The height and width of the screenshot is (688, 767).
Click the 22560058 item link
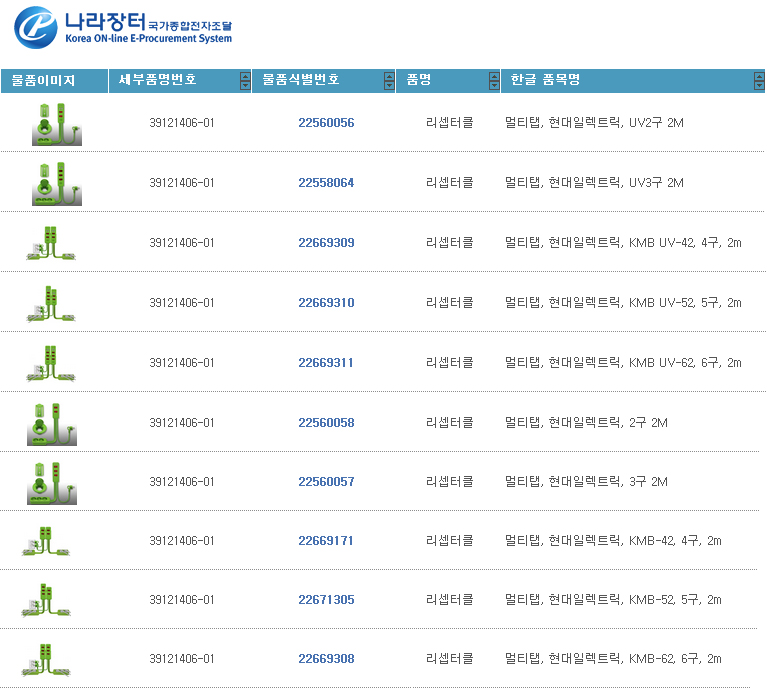326,423
